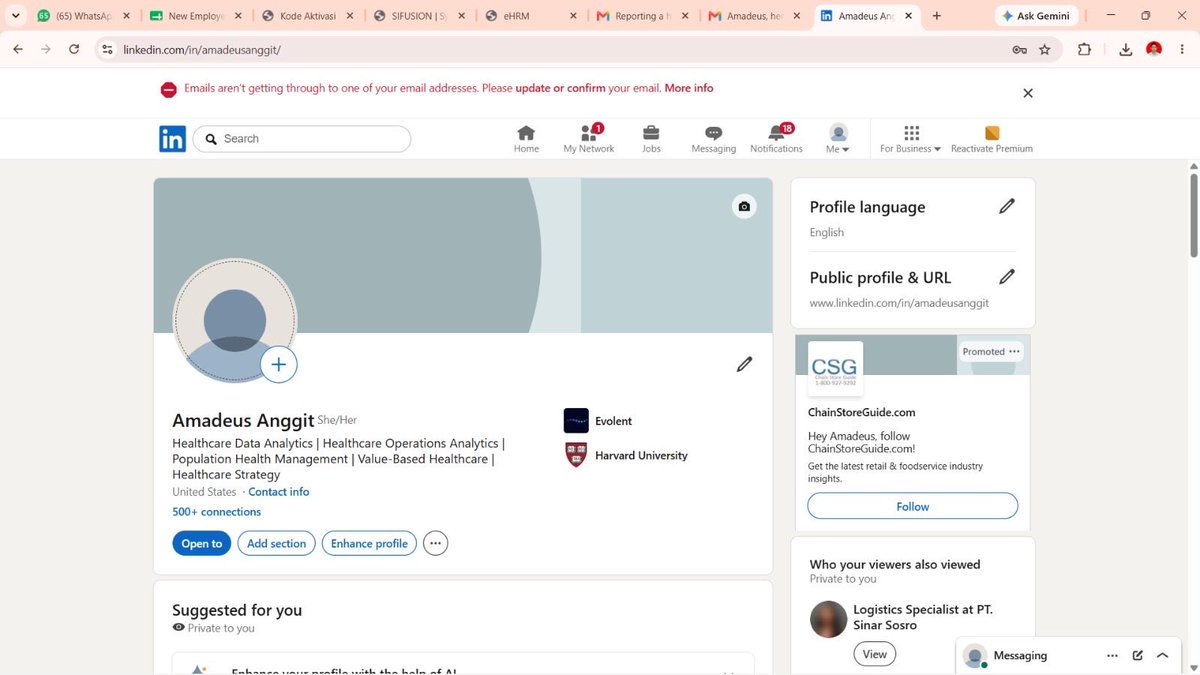The height and width of the screenshot is (675, 1200).
Task: Edit intro section pencil icon
Action: click(744, 364)
